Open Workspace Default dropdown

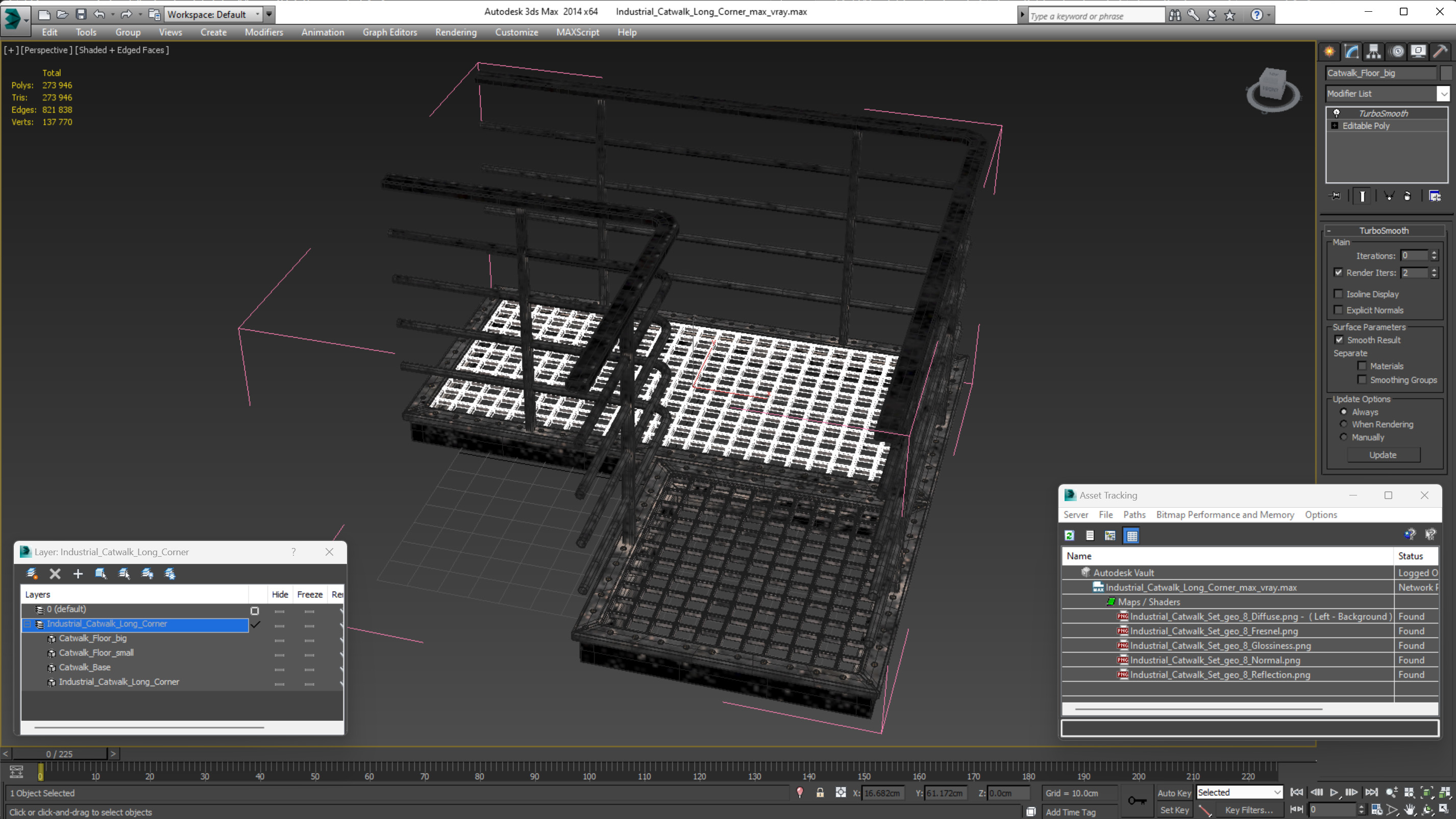(x=214, y=15)
